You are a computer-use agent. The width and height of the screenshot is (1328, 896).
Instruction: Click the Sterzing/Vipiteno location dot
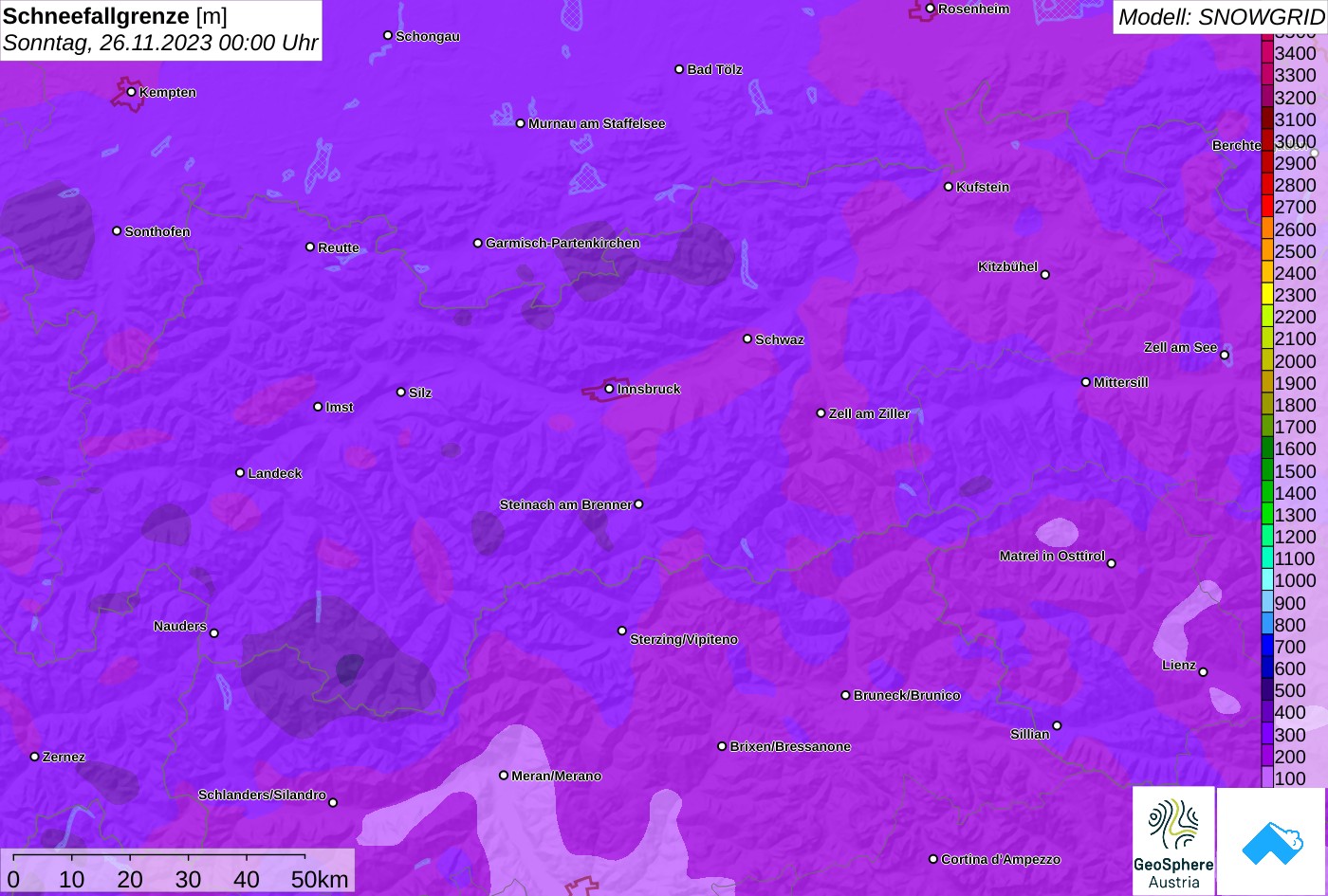[622, 631]
